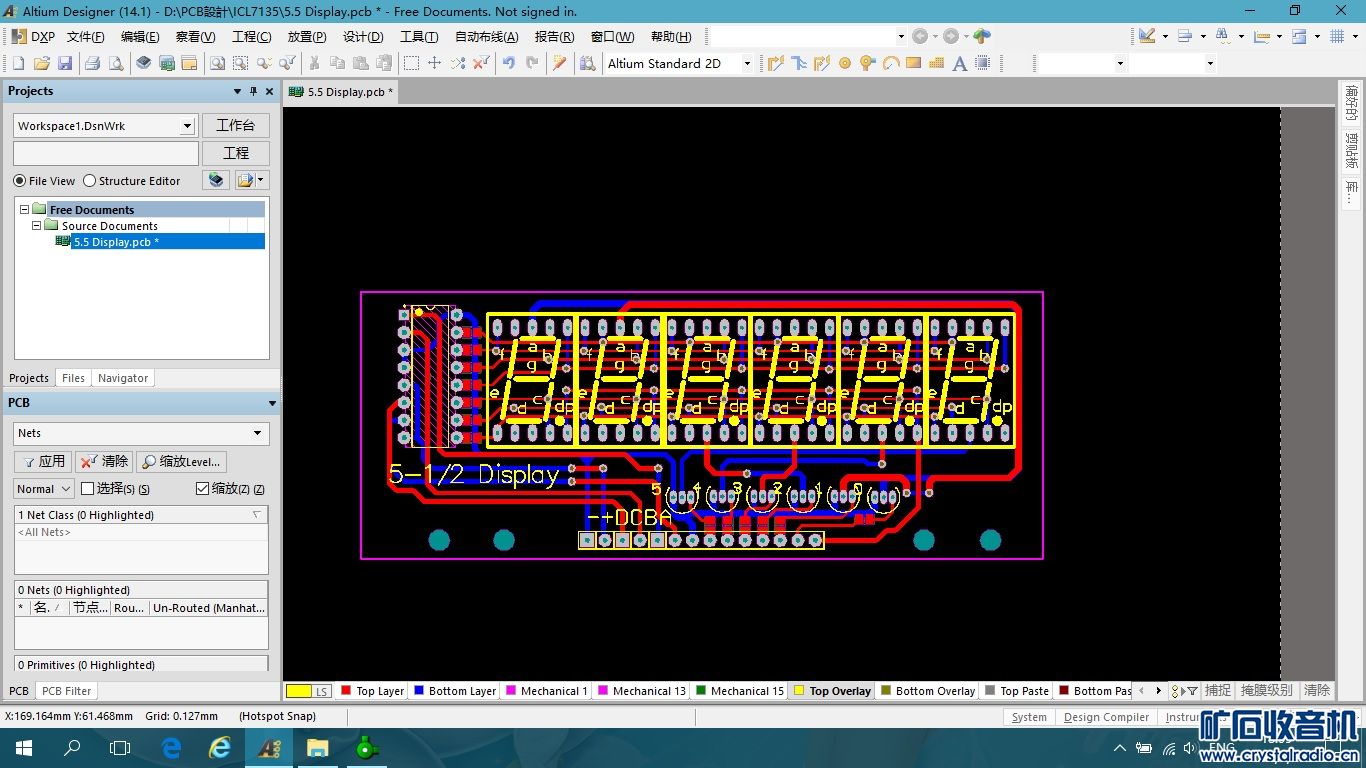Click the 清除 clear button in PCB panel

pyautogui.click(x=104, y=462)
